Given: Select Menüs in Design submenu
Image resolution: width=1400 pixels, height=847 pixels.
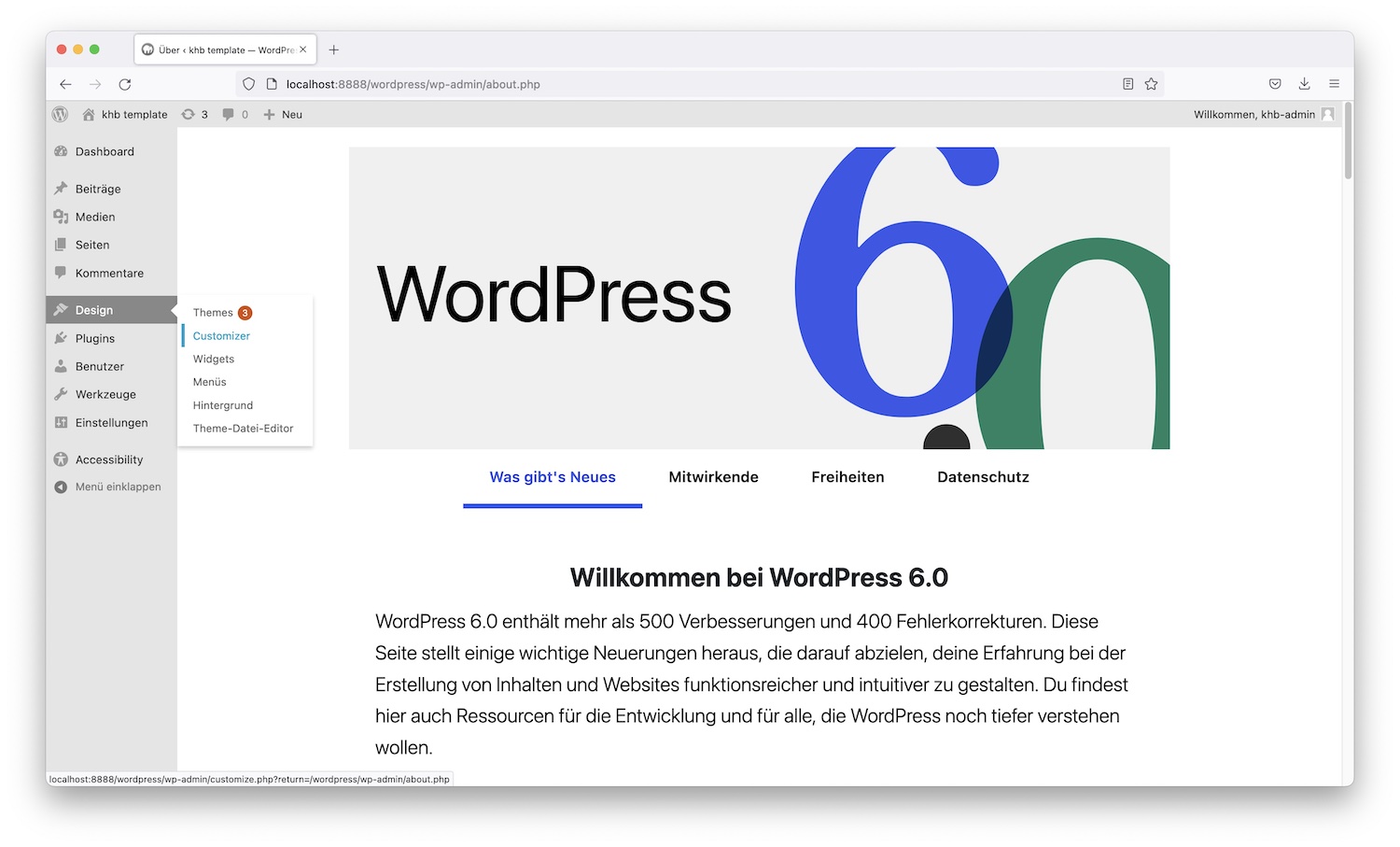Looking at the screenshot, I should tap(210, 382).
